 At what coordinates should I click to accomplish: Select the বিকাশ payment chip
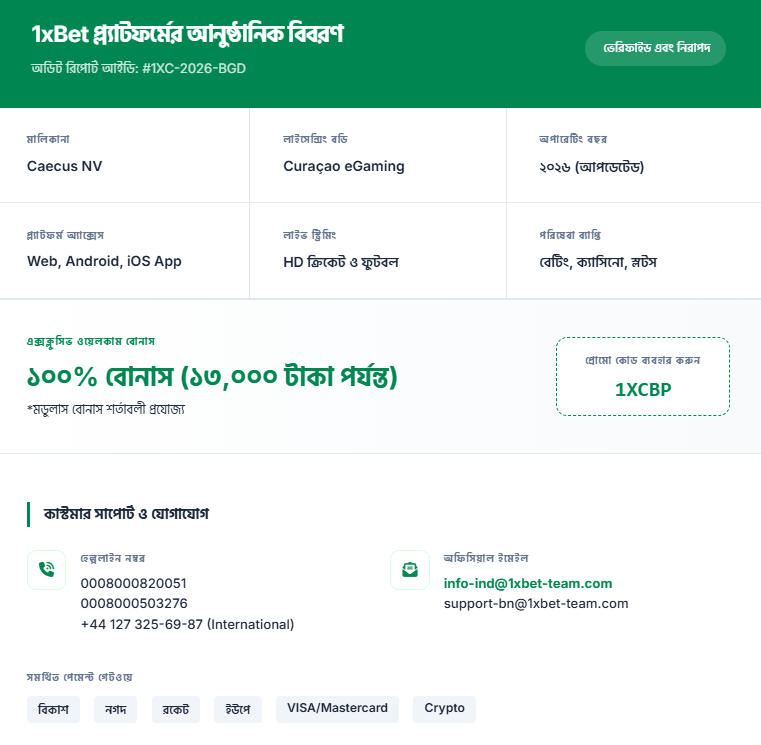[53, 709]
